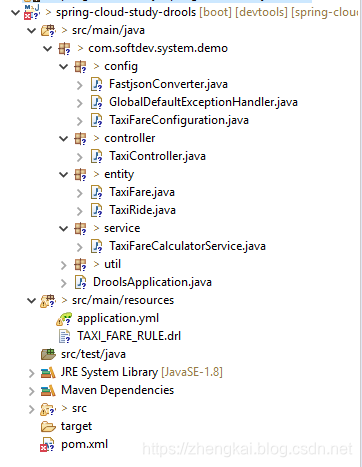Expand the FastjsonConverter.java node

80,85
